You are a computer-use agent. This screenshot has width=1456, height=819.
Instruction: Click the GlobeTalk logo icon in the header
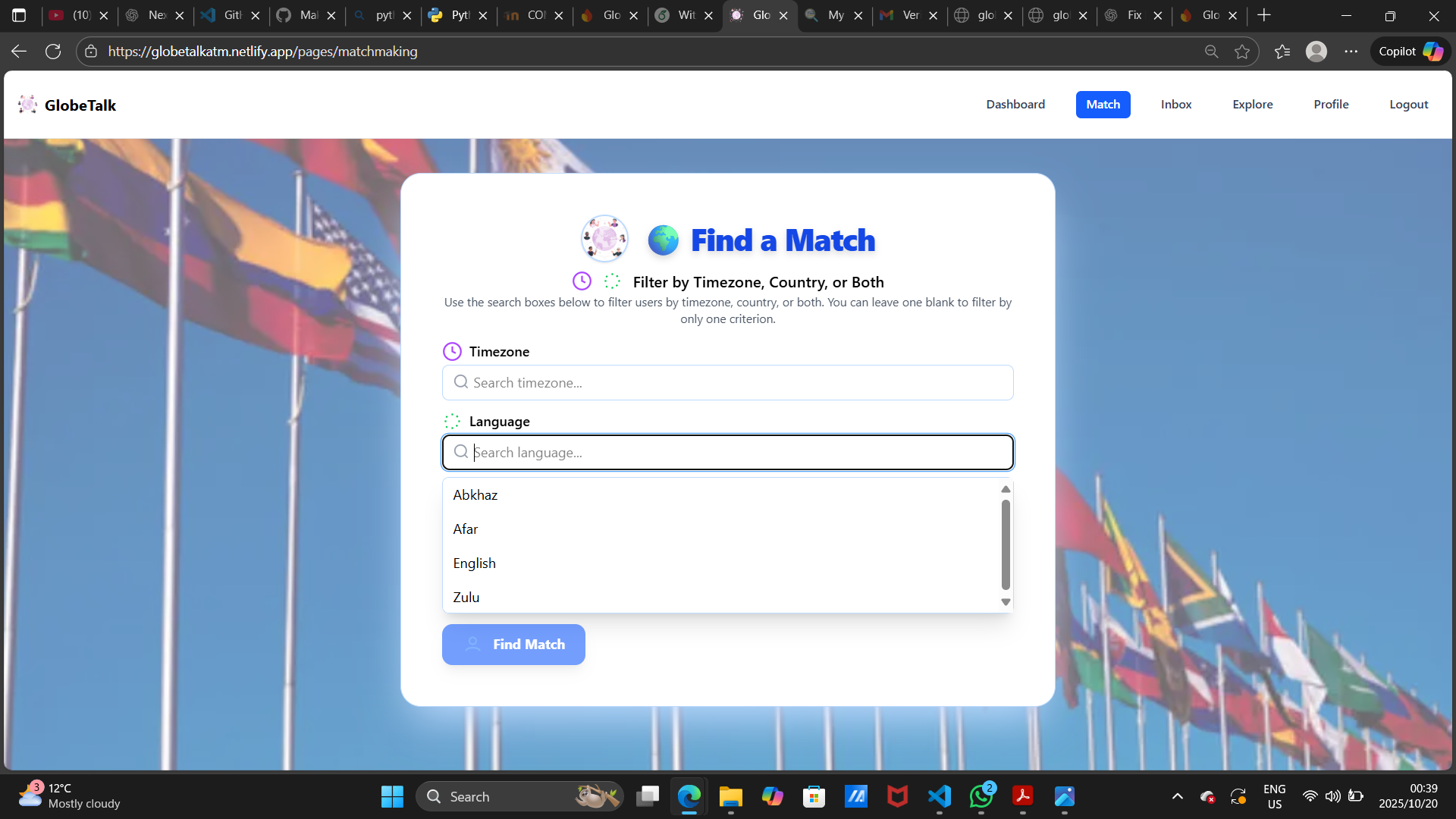(x=28, y=104)
